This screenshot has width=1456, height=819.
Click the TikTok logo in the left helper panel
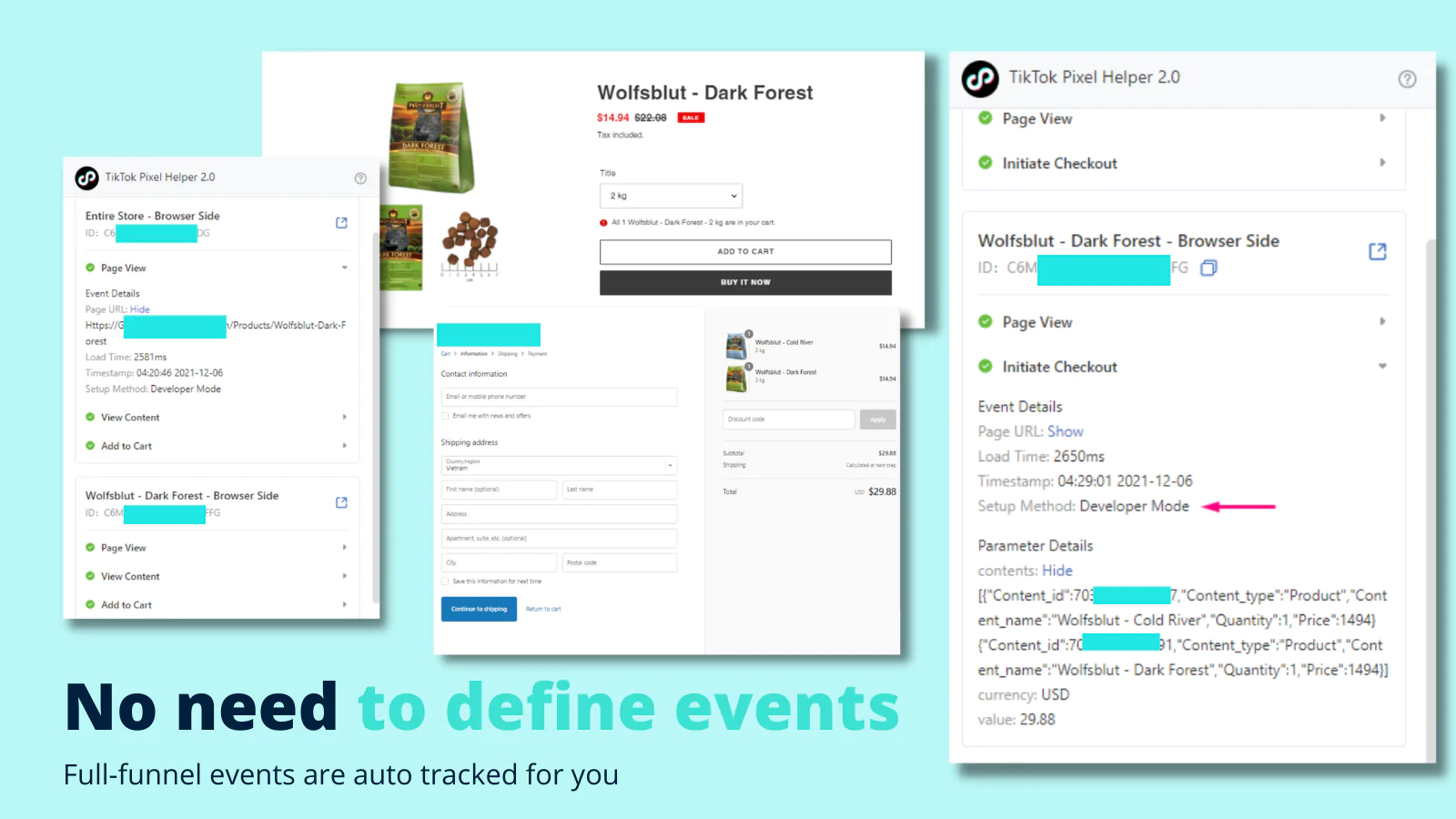pos(87,177)
